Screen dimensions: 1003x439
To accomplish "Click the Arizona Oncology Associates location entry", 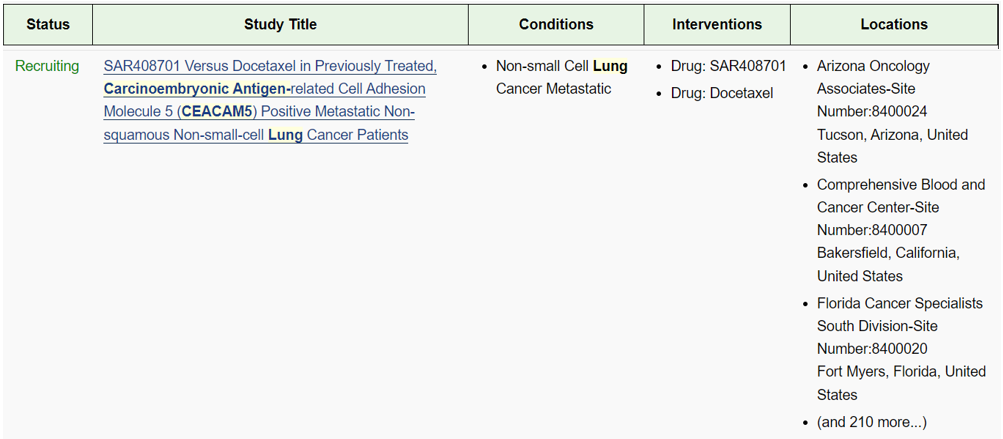I will 873,66.
